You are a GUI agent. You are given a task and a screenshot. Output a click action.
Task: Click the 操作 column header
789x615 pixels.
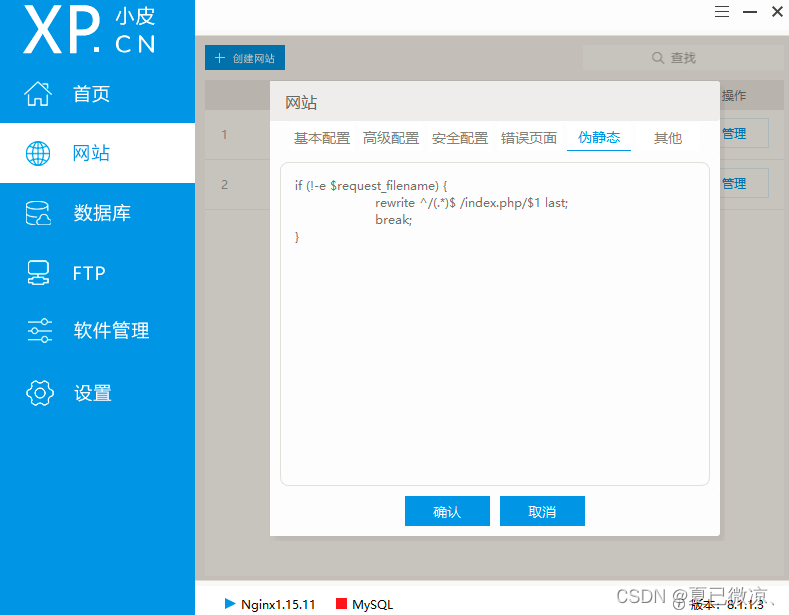(734, 96)
